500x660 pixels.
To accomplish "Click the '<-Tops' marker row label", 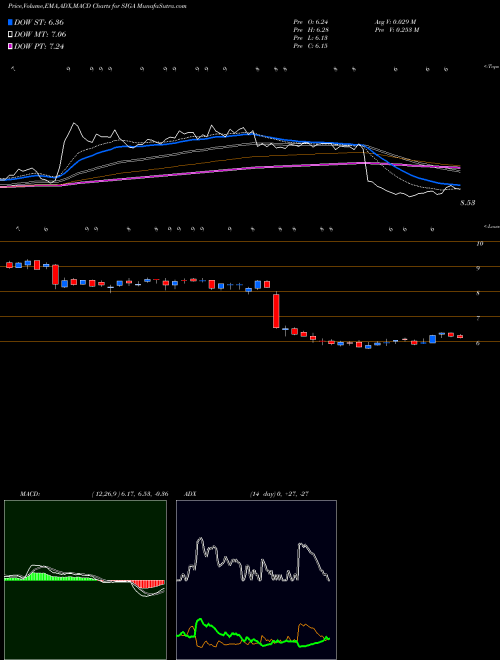I will tap(491, 67).
